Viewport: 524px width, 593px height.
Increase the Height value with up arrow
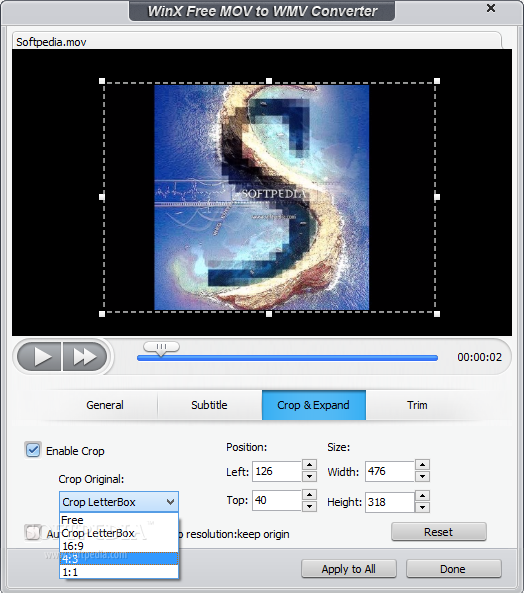[x=423, y=496]
